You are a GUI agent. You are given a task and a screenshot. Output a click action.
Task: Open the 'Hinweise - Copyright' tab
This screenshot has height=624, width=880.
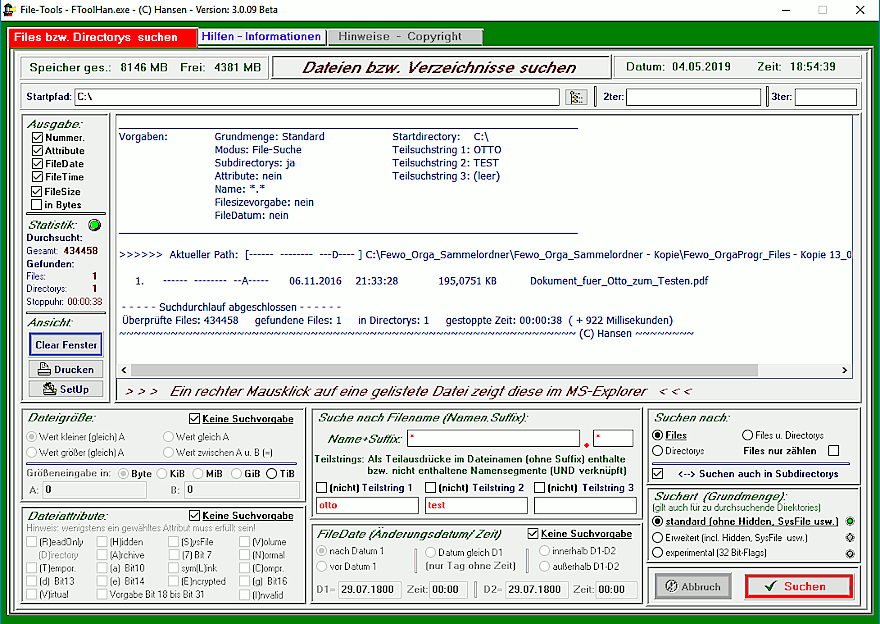(x=400, y=36)
